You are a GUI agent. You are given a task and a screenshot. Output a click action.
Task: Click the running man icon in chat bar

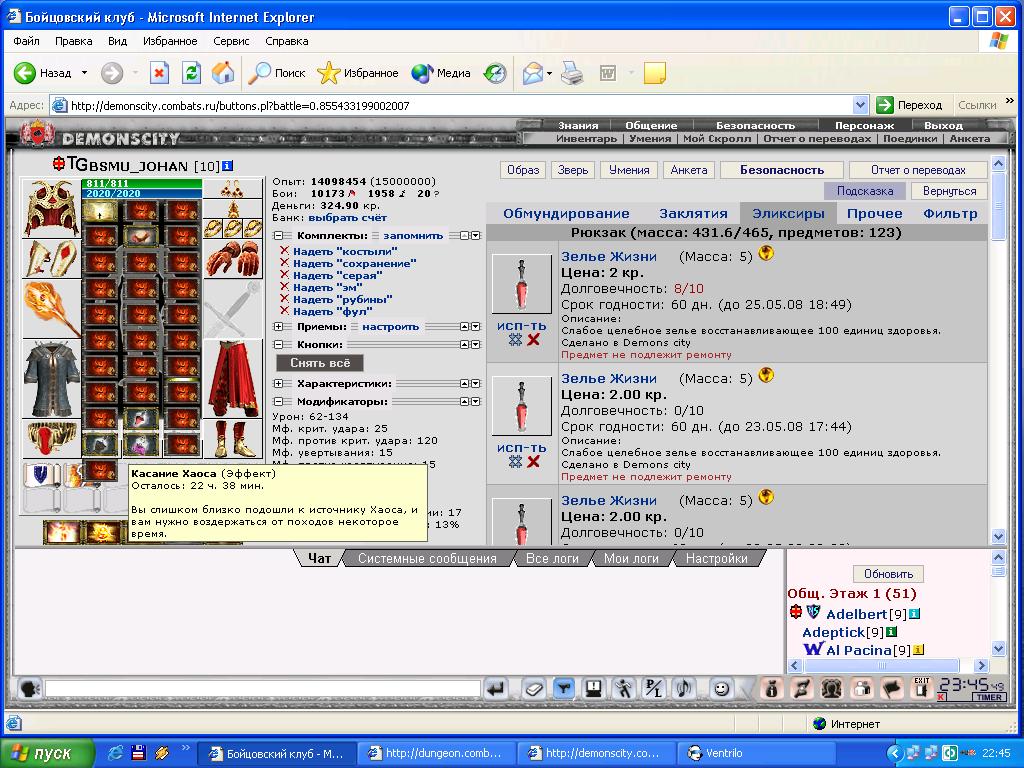[x=624, y=688]
